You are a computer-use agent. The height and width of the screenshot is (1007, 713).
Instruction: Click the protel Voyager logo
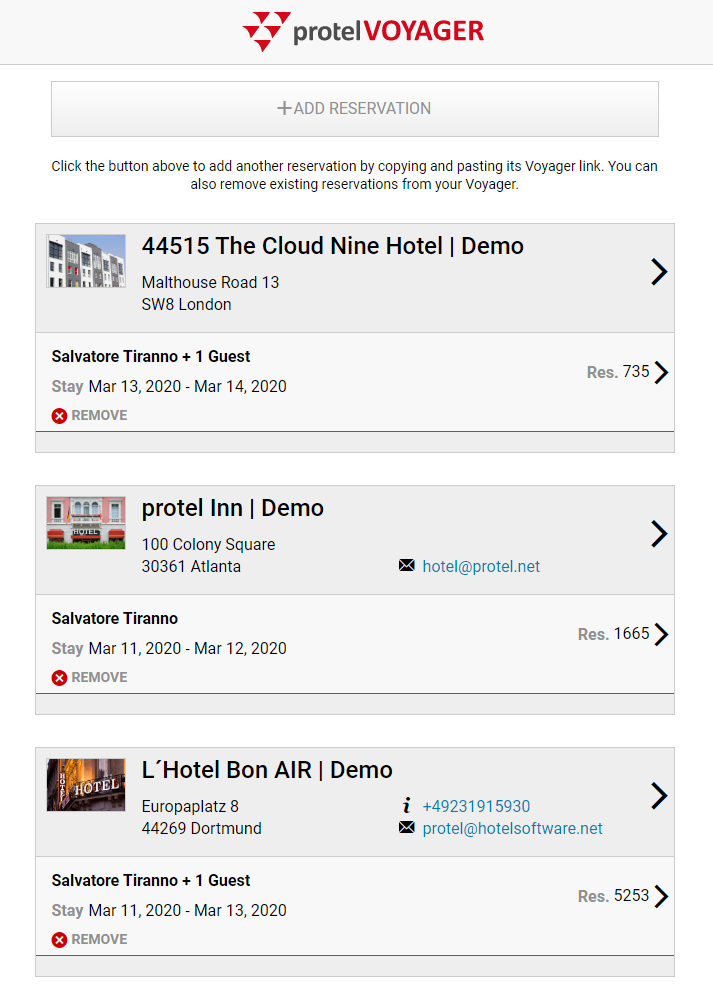click(x=363, y=32)
